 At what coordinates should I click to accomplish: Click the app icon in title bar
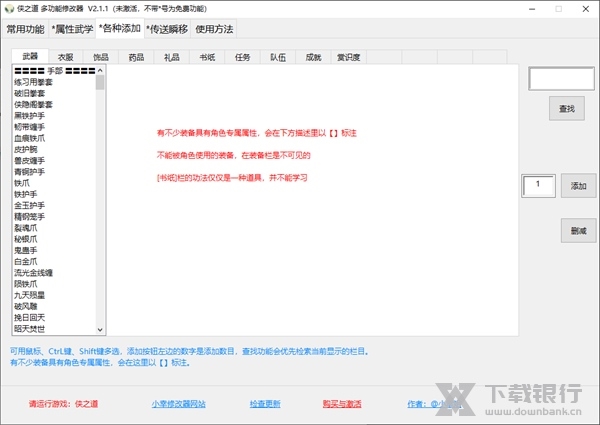[x=9, y=9]
